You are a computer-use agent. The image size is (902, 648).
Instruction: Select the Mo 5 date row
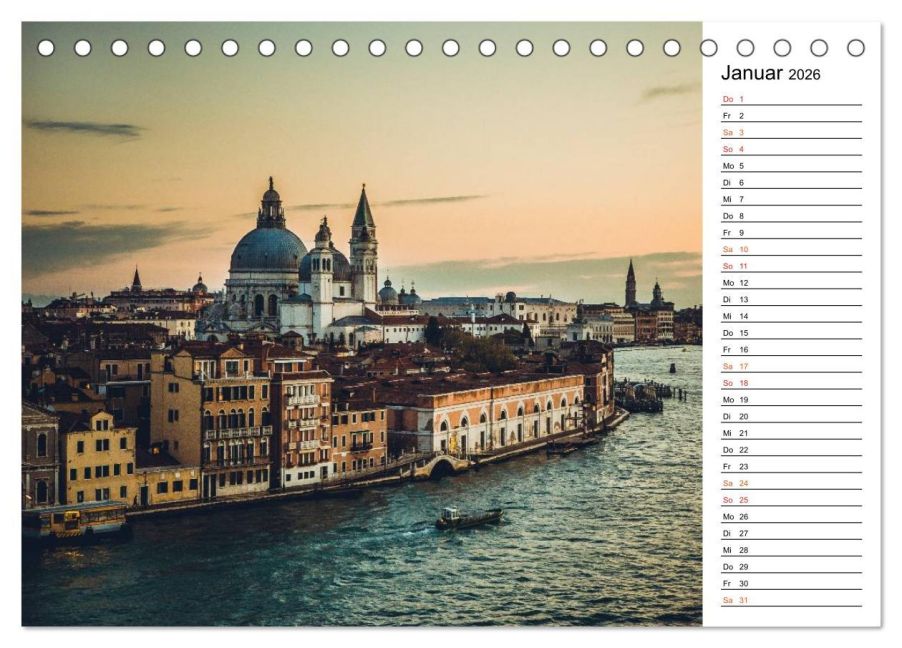[791, 166]
